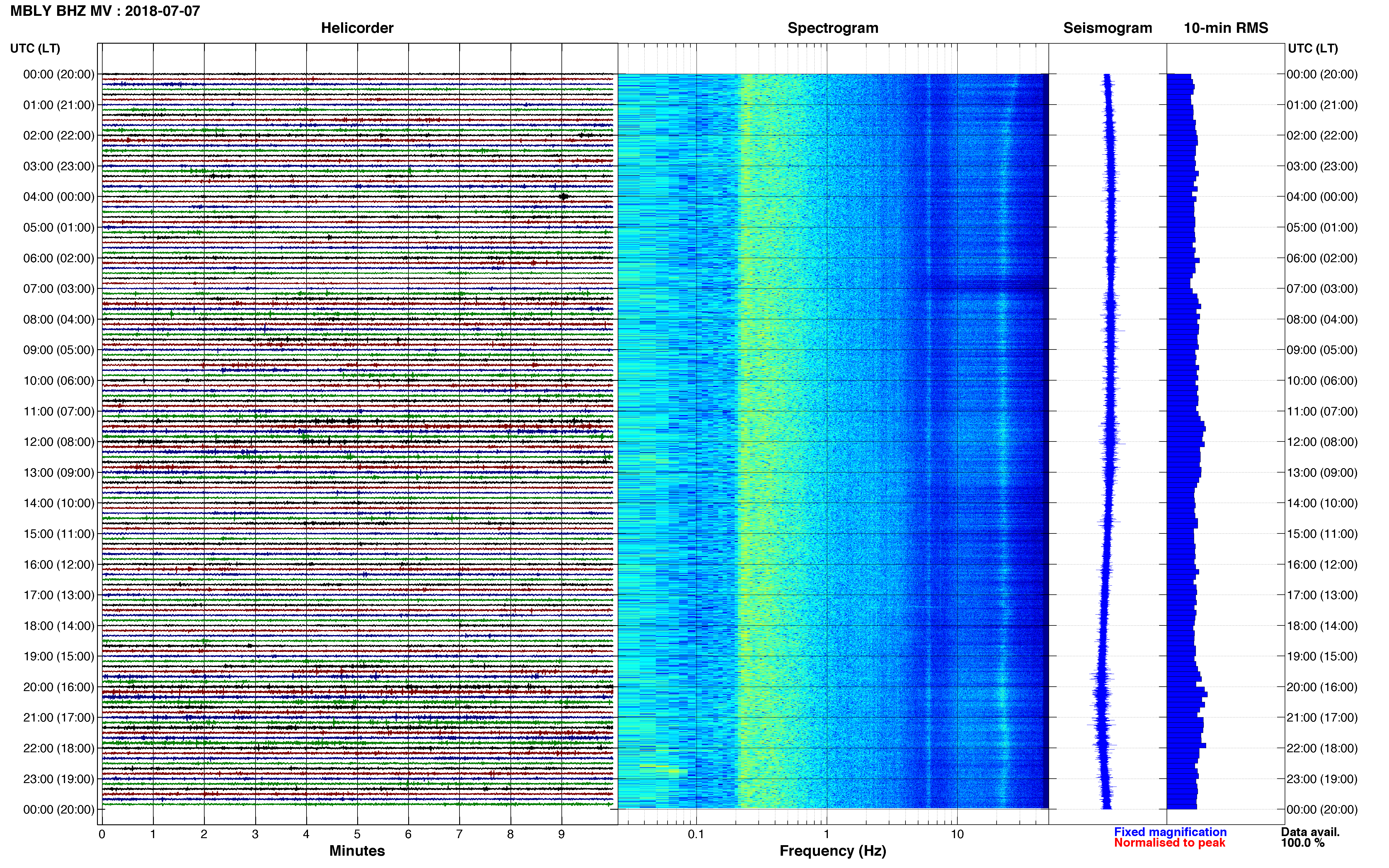Click the right 'UTC (LT)' axis label
This screenshot has width=1389, height=868.
[x=1313, y=48]
